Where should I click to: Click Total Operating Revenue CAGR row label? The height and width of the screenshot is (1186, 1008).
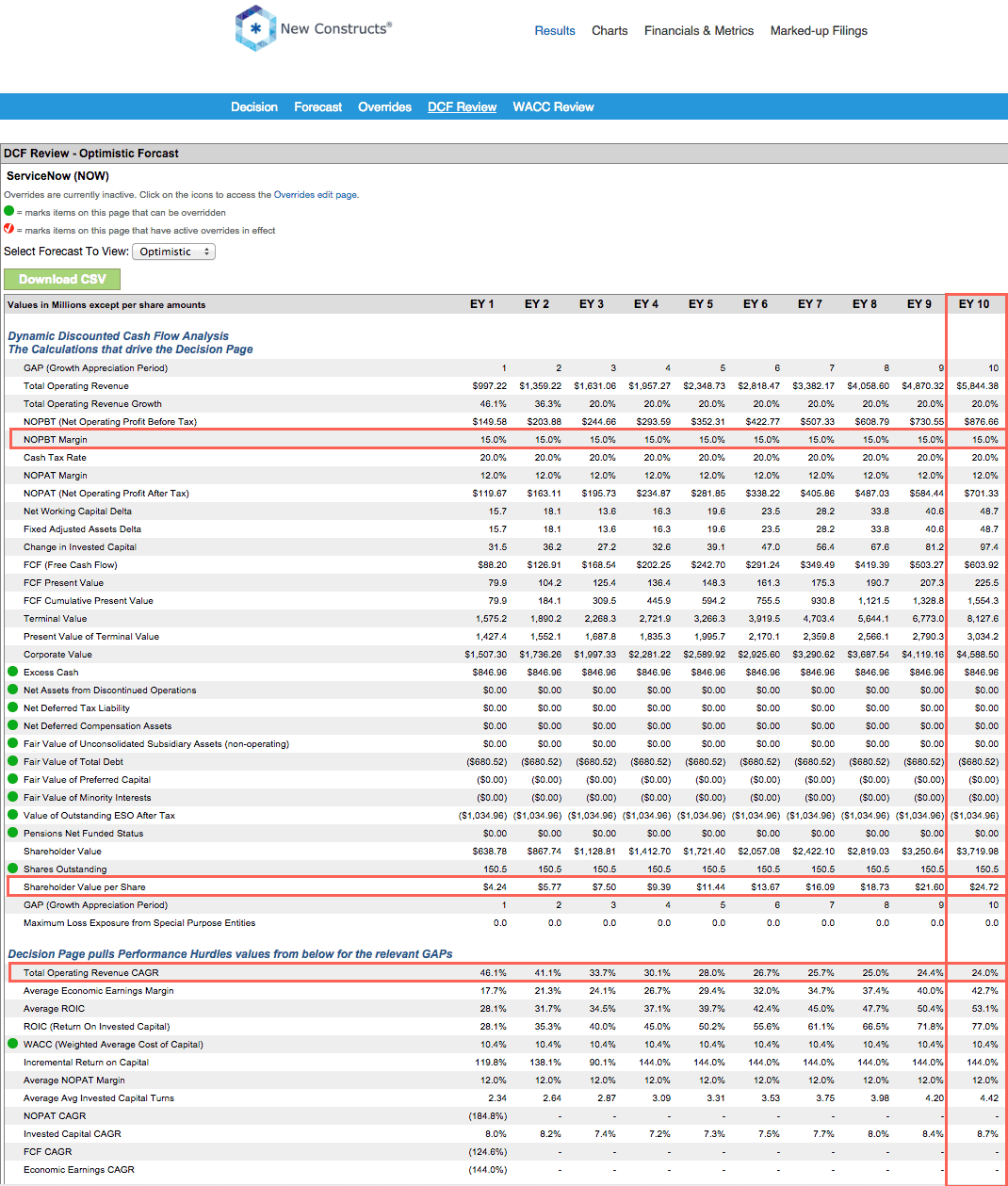(91, 972)
